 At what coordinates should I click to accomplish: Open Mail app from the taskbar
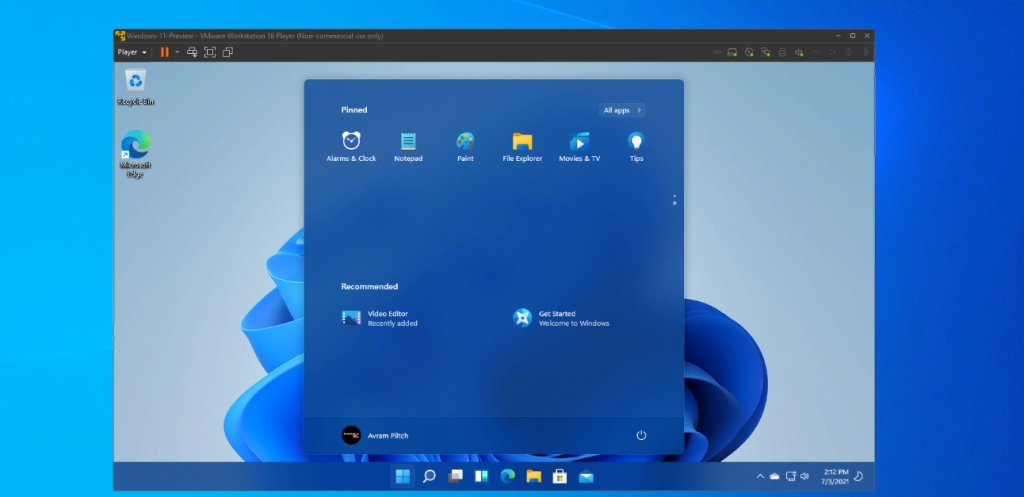tap(586, 476)
